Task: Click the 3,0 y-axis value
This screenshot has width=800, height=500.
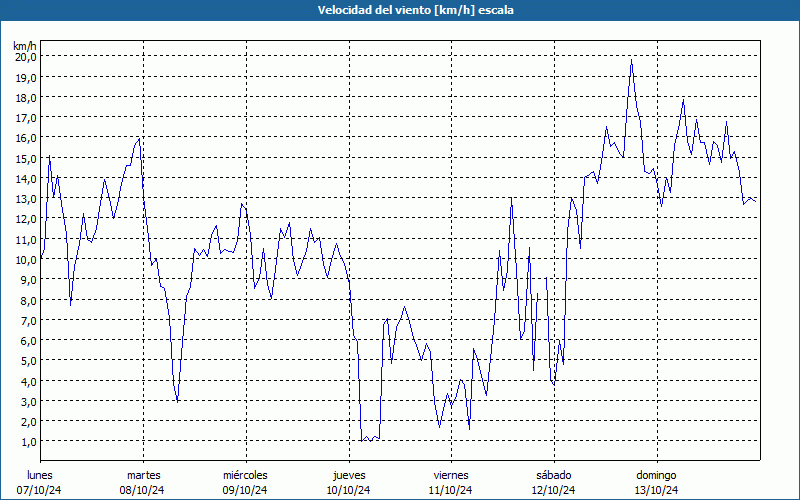Action: (x=29, y=401)
